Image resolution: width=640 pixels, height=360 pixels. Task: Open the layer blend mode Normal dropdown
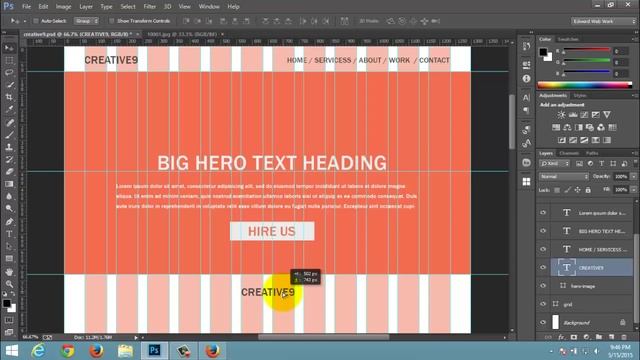[x=564, y=177]
